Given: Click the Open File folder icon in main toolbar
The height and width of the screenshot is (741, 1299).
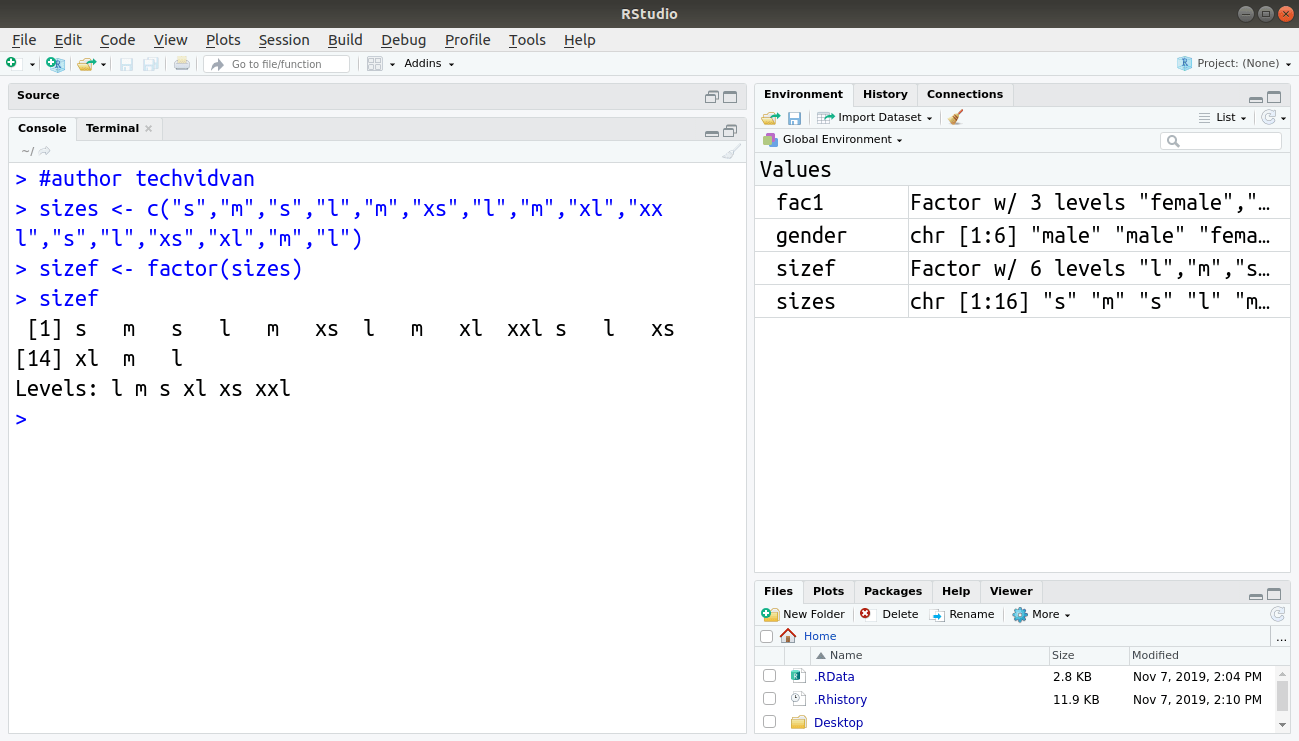Looking at the screenshot, I should pos(86,63).
